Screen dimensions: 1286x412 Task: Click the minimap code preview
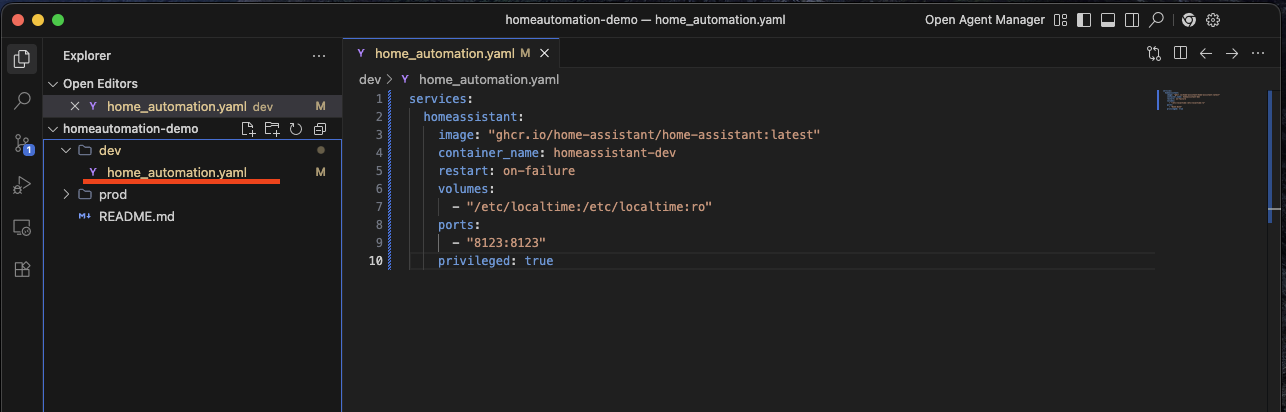pyautogui.click(x=1192, y=100)
